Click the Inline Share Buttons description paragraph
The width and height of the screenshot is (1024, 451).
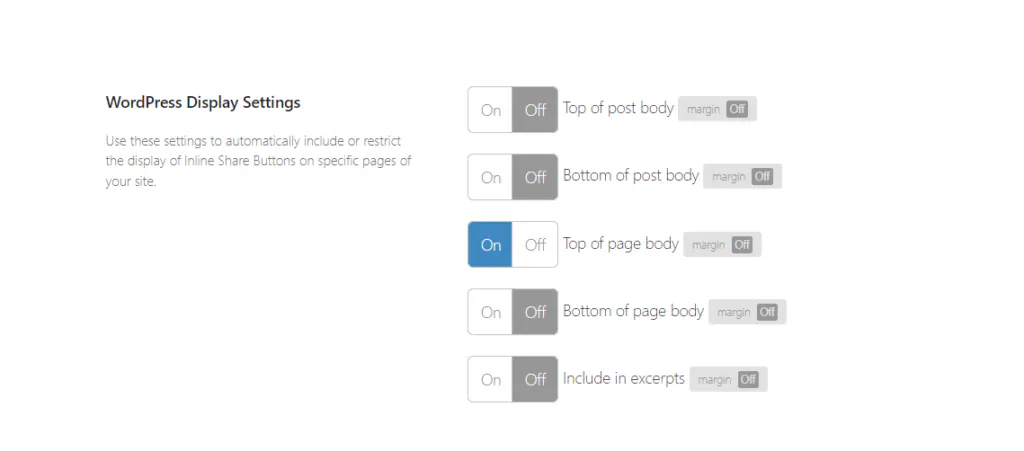point(258,162)
